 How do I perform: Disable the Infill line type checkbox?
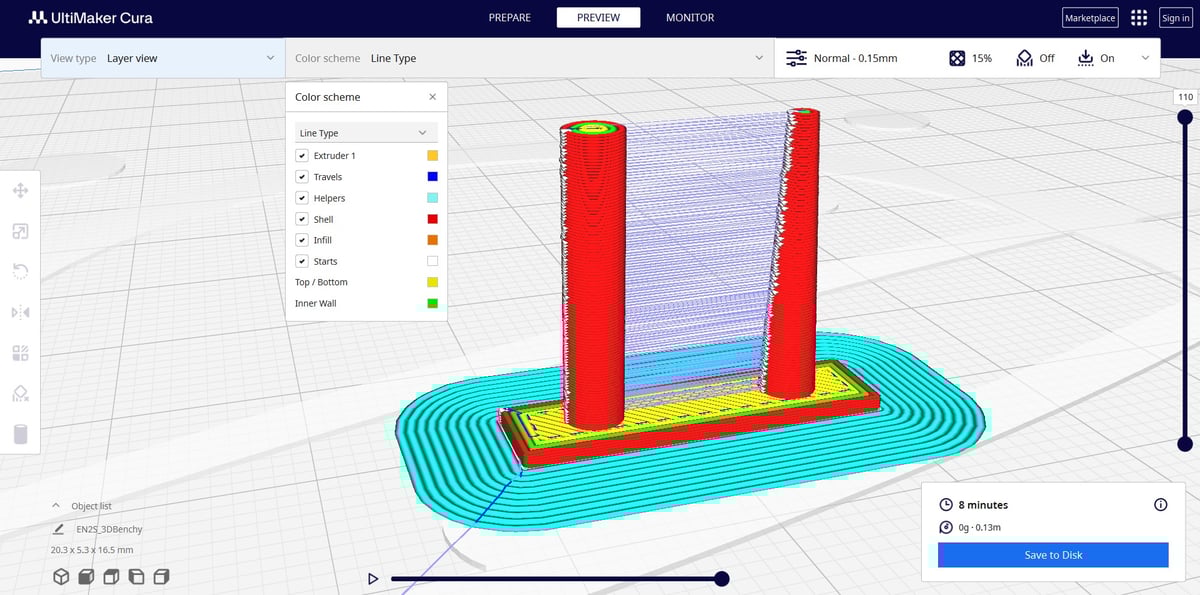coord(302,240)
